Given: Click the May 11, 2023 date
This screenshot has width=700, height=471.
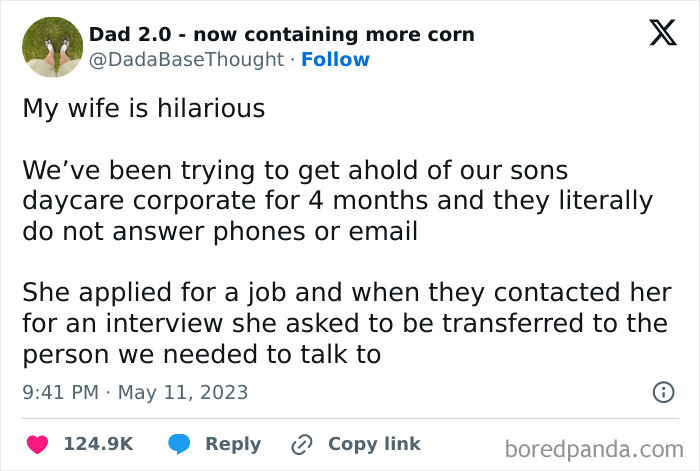Looking at the screenshot, I should pyautogui.click(x=183, y=393).
